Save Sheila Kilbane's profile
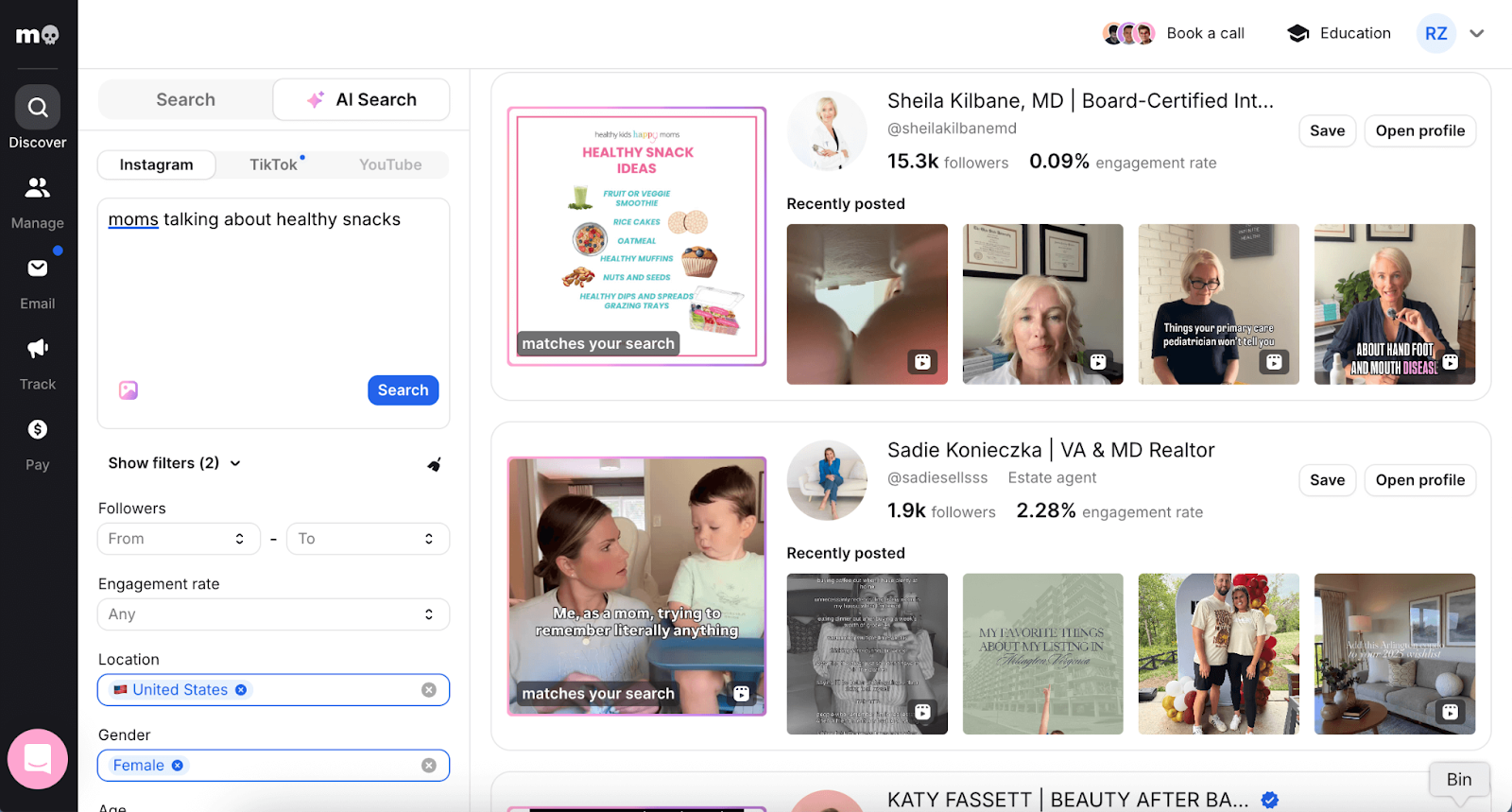 click(x=1327, y=130)
